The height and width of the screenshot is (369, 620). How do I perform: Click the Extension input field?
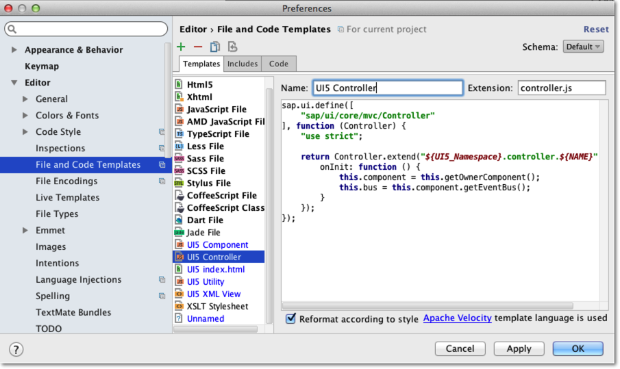[561, 88]
